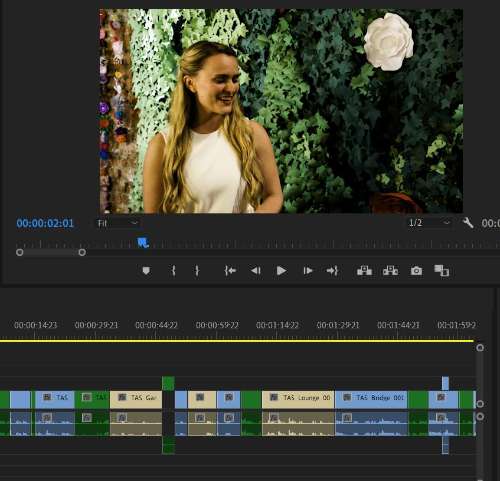500x481 pixels.
Task: Add a marker in the Program monitor
Action: coord(146,271)
